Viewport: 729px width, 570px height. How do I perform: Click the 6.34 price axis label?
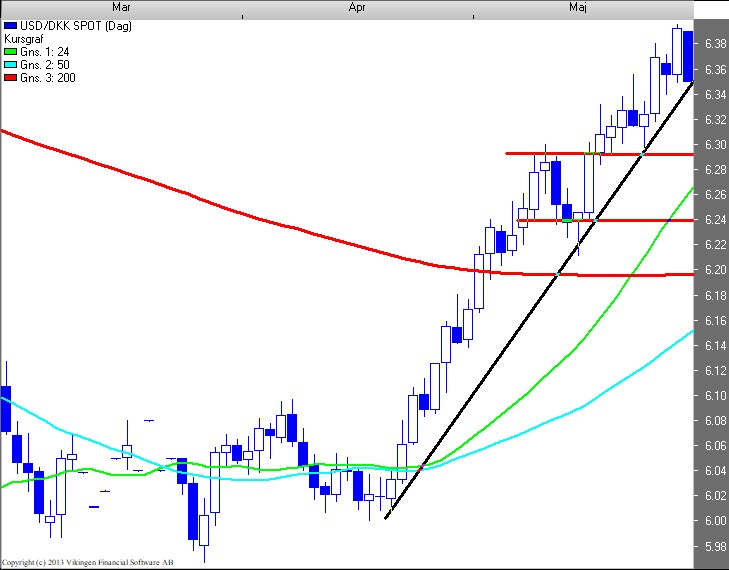pyautogui.click(x=716, y=95)
